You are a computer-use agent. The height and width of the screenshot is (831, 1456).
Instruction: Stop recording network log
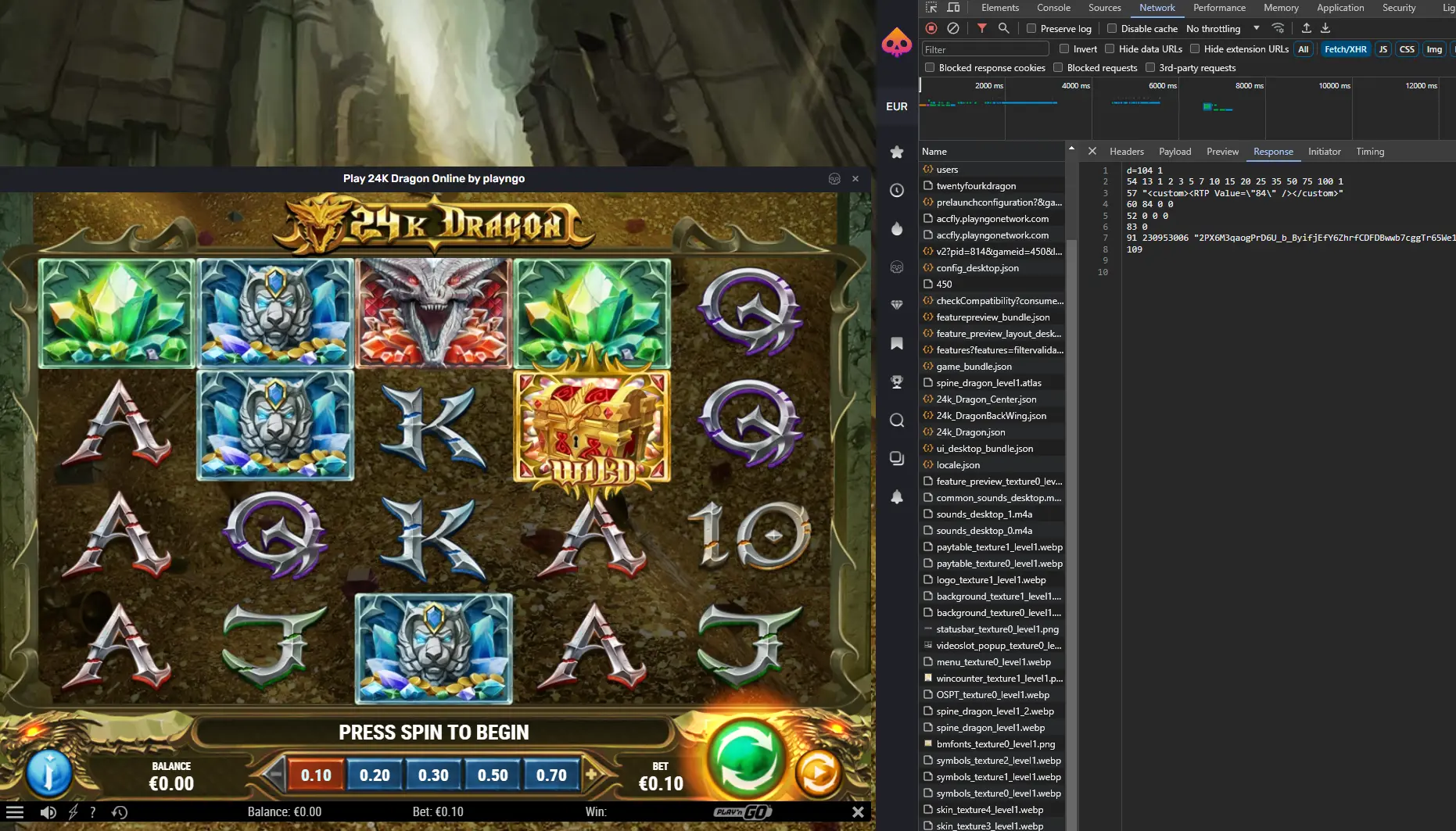931,28
